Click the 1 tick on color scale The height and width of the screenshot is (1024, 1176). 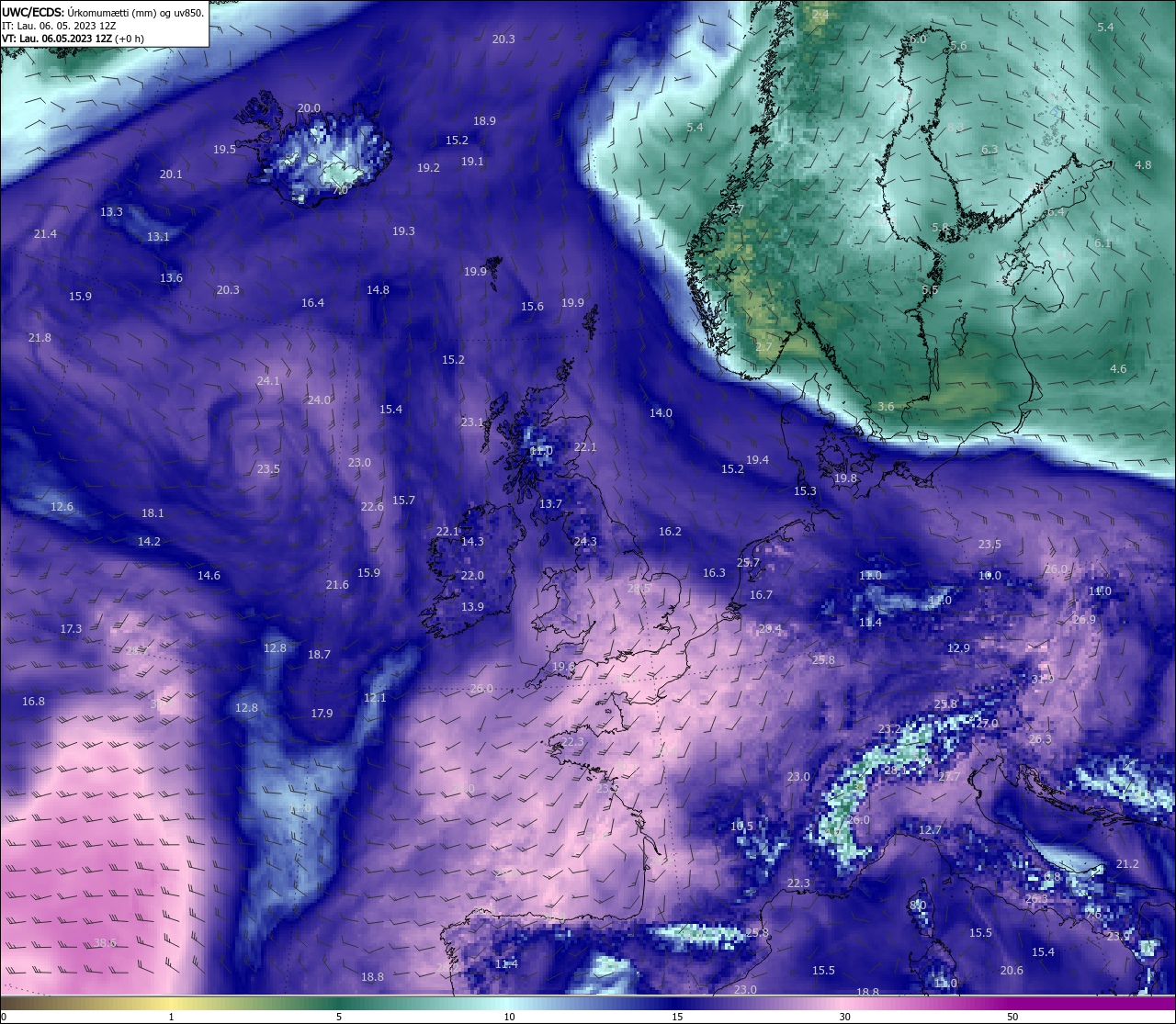click(x=172, y=1017)
